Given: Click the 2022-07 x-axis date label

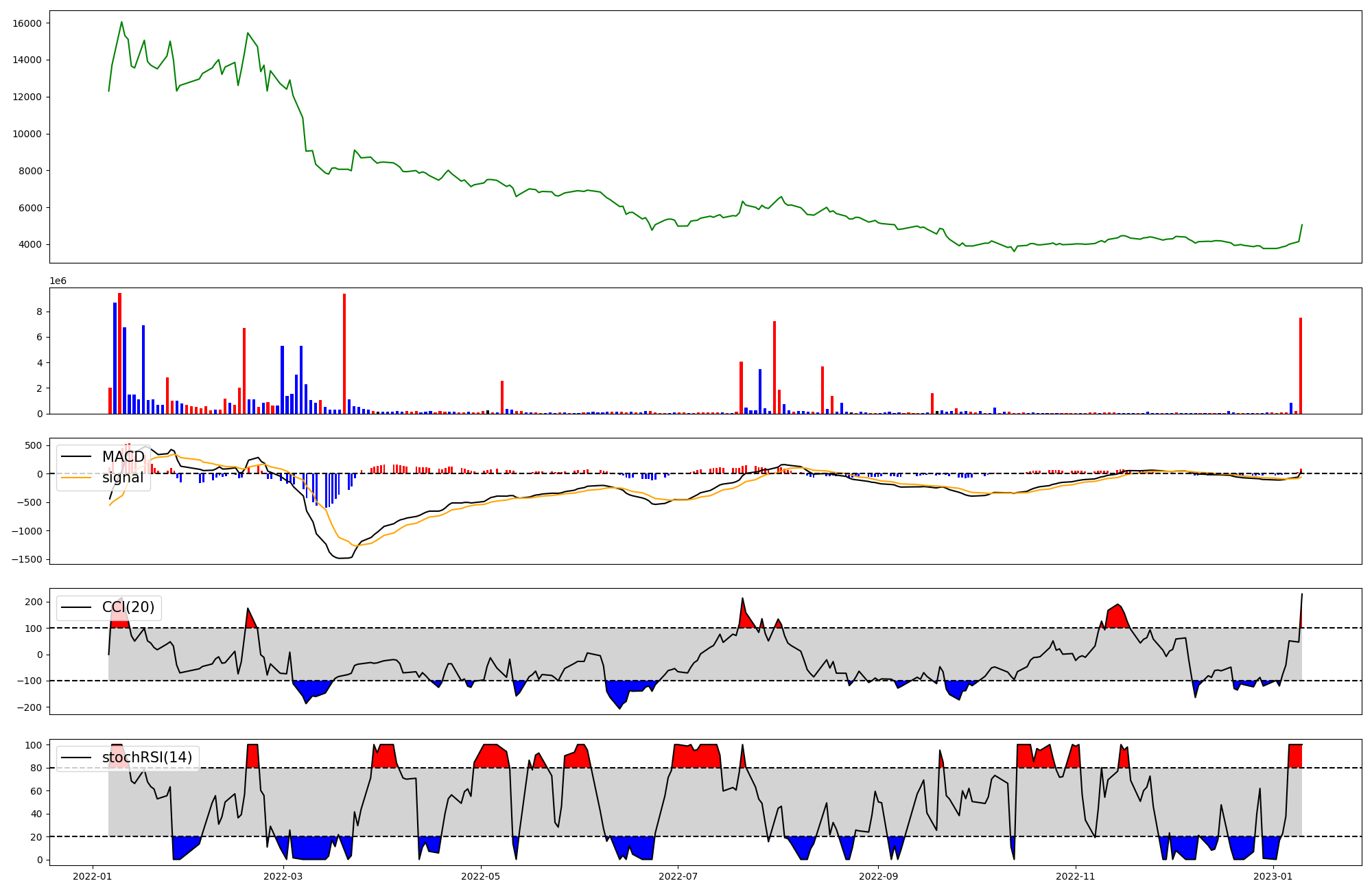Looking at the screenshot, I should pyautogui.click(x=678, y=876).
